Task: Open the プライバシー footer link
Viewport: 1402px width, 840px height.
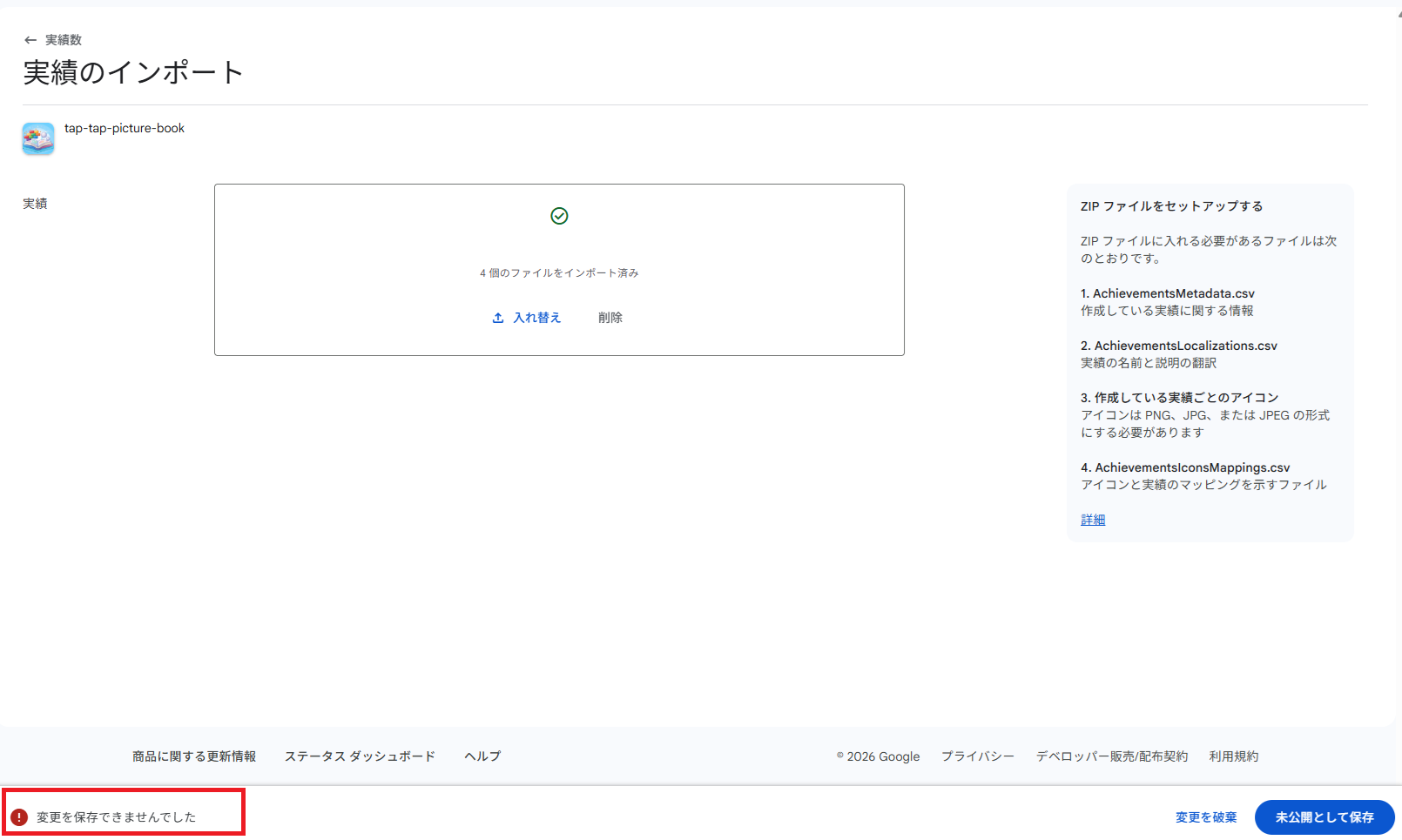Action: point(978,756)
